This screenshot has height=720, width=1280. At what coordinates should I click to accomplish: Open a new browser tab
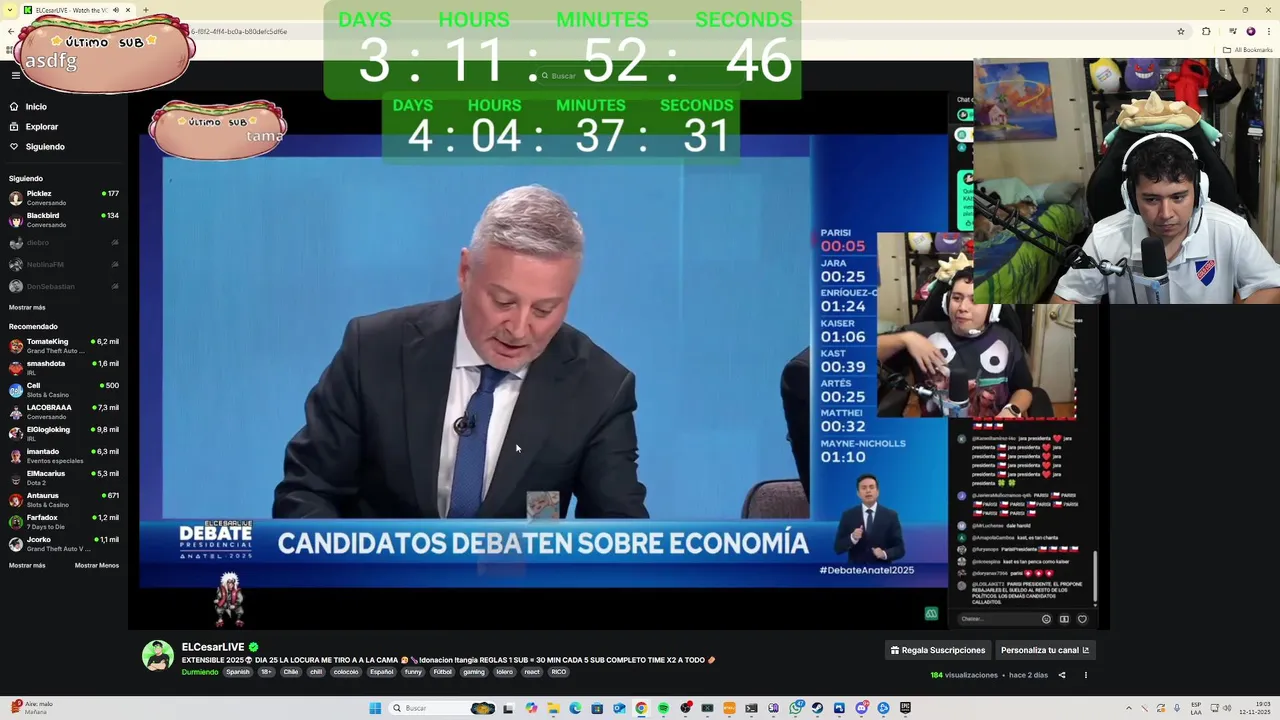(145, 10)
